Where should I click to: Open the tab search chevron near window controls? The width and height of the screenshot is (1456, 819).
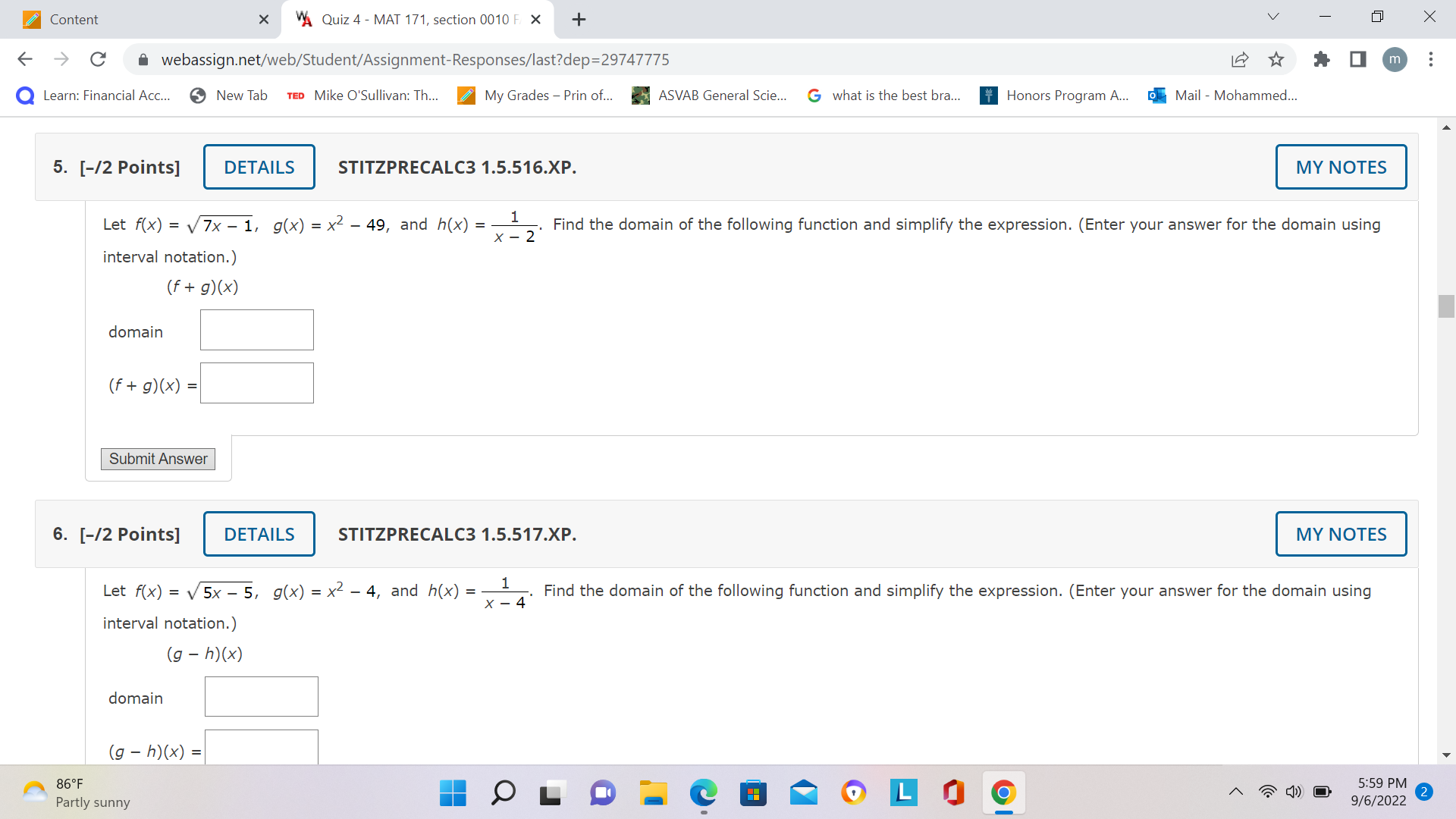click(1272, 17)
